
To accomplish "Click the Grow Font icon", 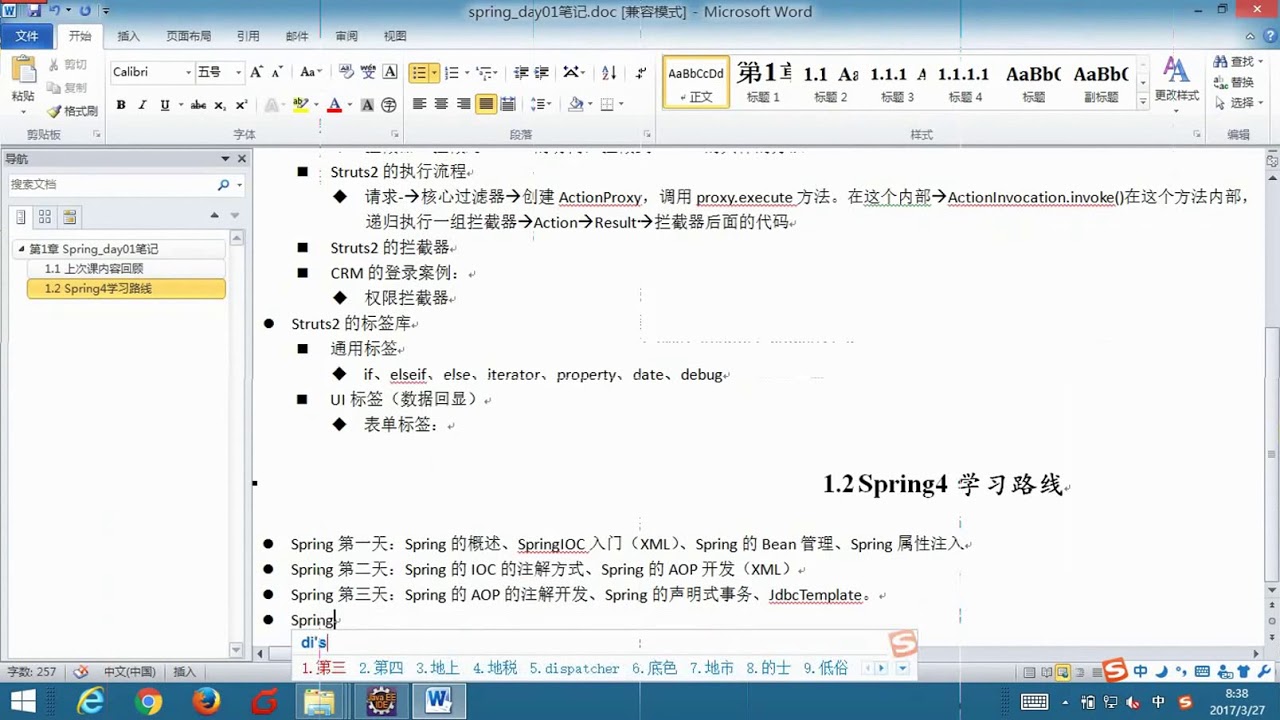I will coord(257,72).
